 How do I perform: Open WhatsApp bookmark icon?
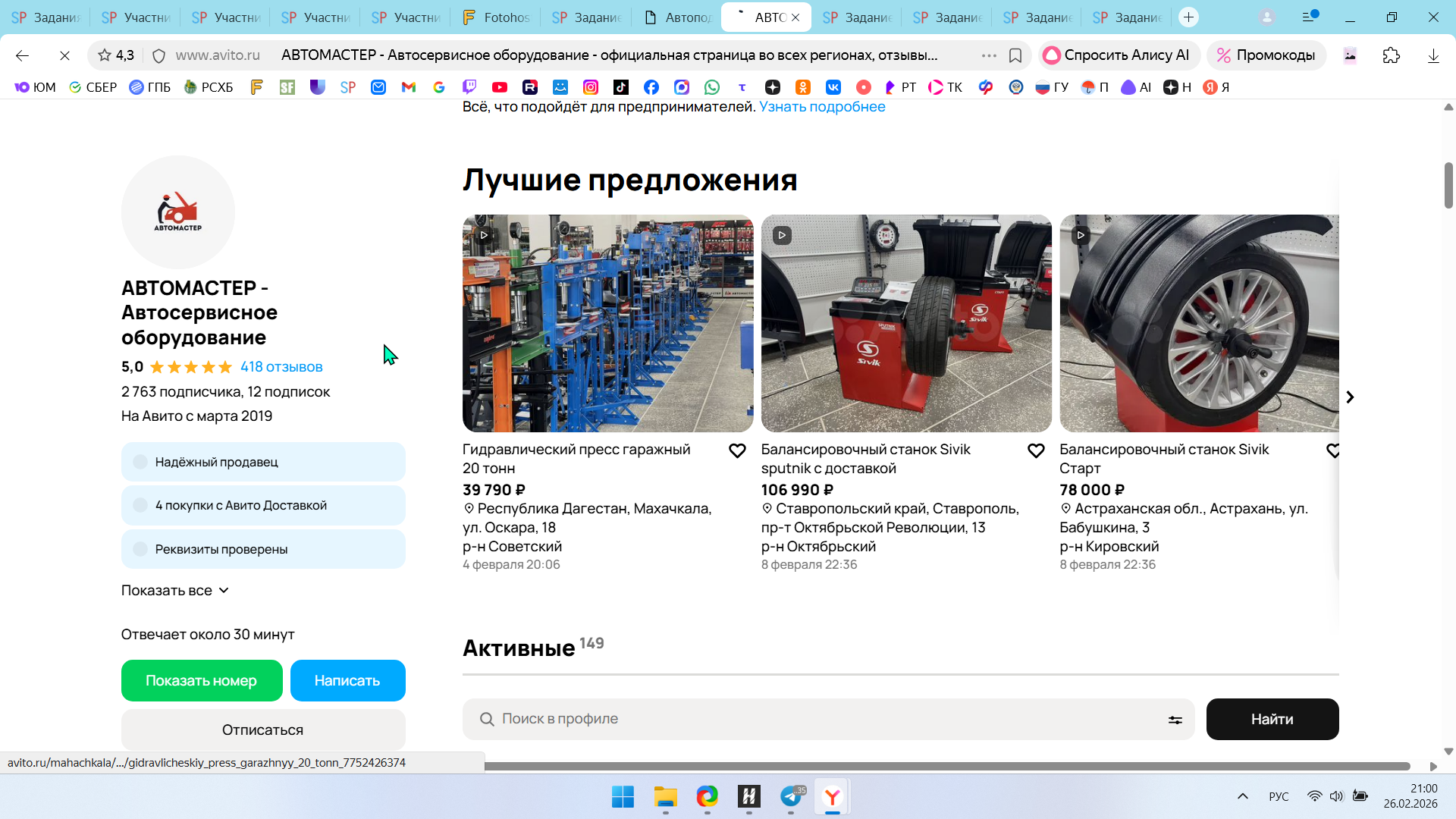[711, 87]
